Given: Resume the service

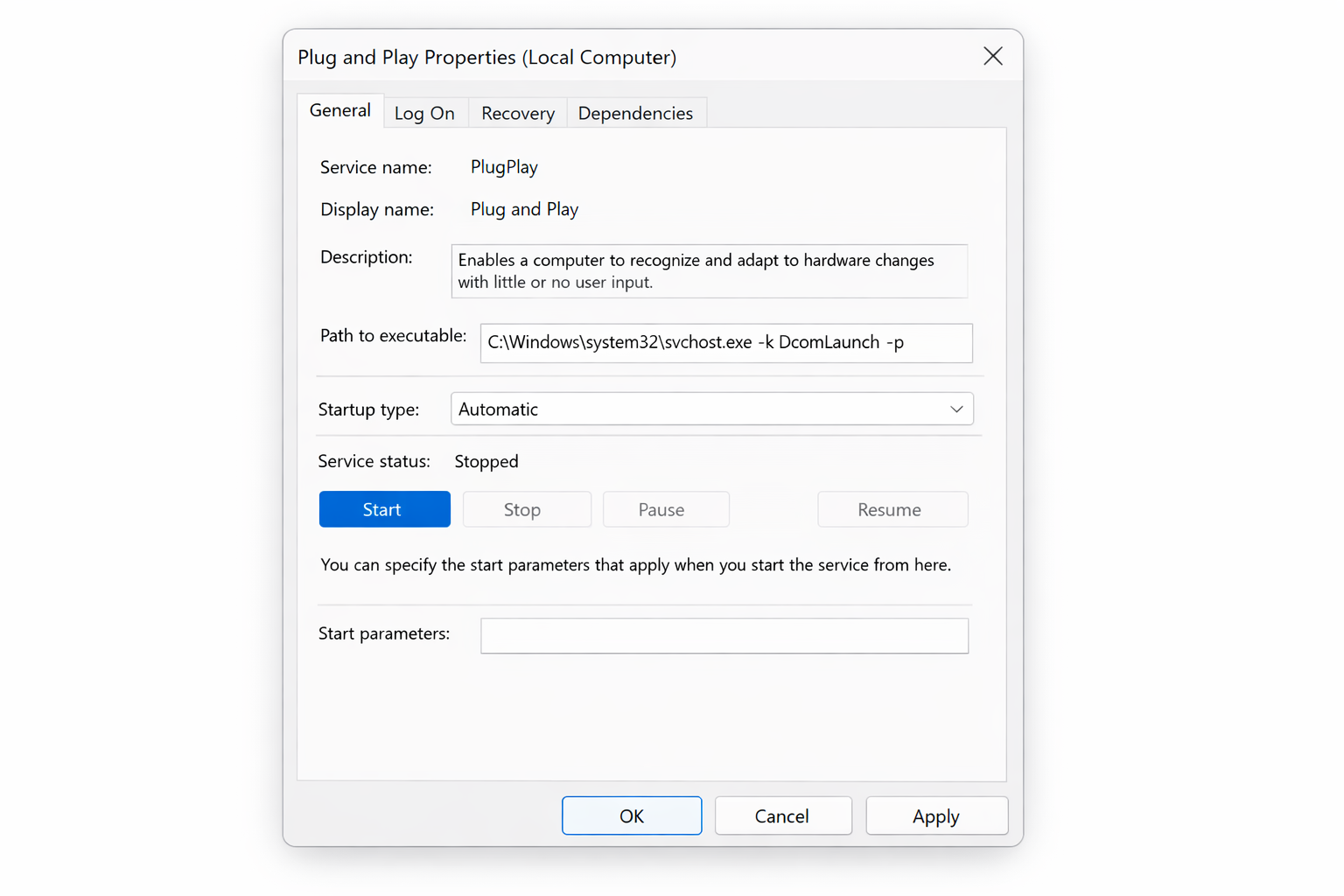Looking at the screenshot, I should 892,509.
